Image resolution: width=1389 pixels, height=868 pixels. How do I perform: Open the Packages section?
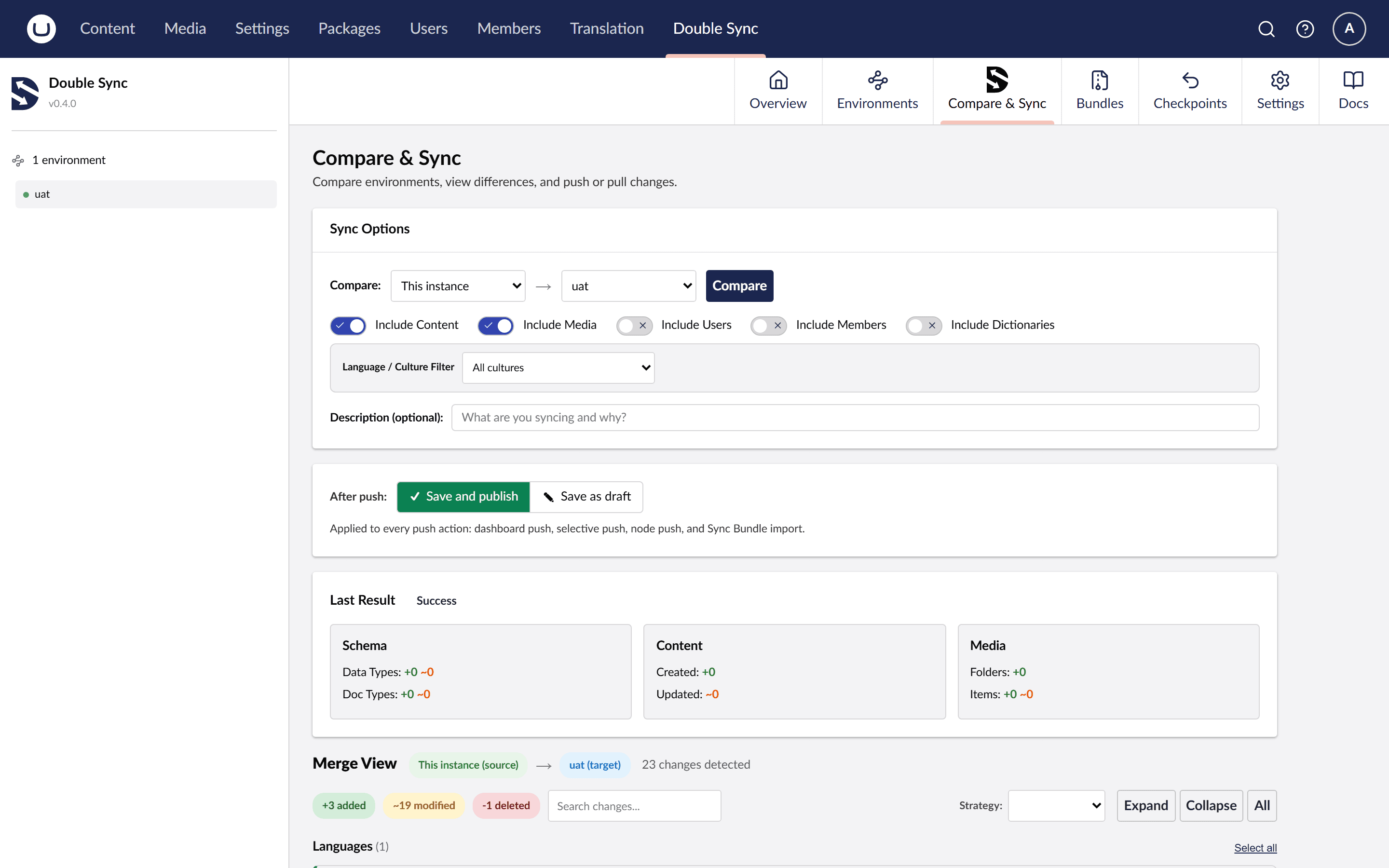pyautogui.click(x=350, y=29)
